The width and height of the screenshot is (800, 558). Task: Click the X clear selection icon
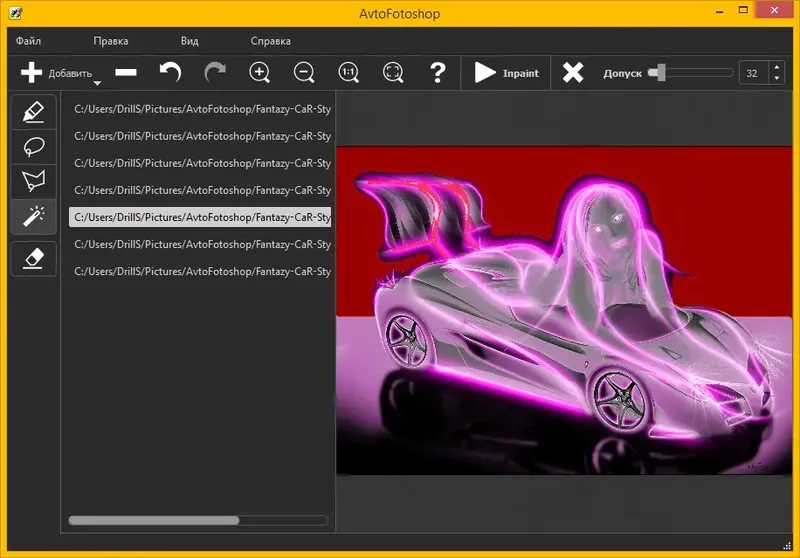(x=573, y=72)
